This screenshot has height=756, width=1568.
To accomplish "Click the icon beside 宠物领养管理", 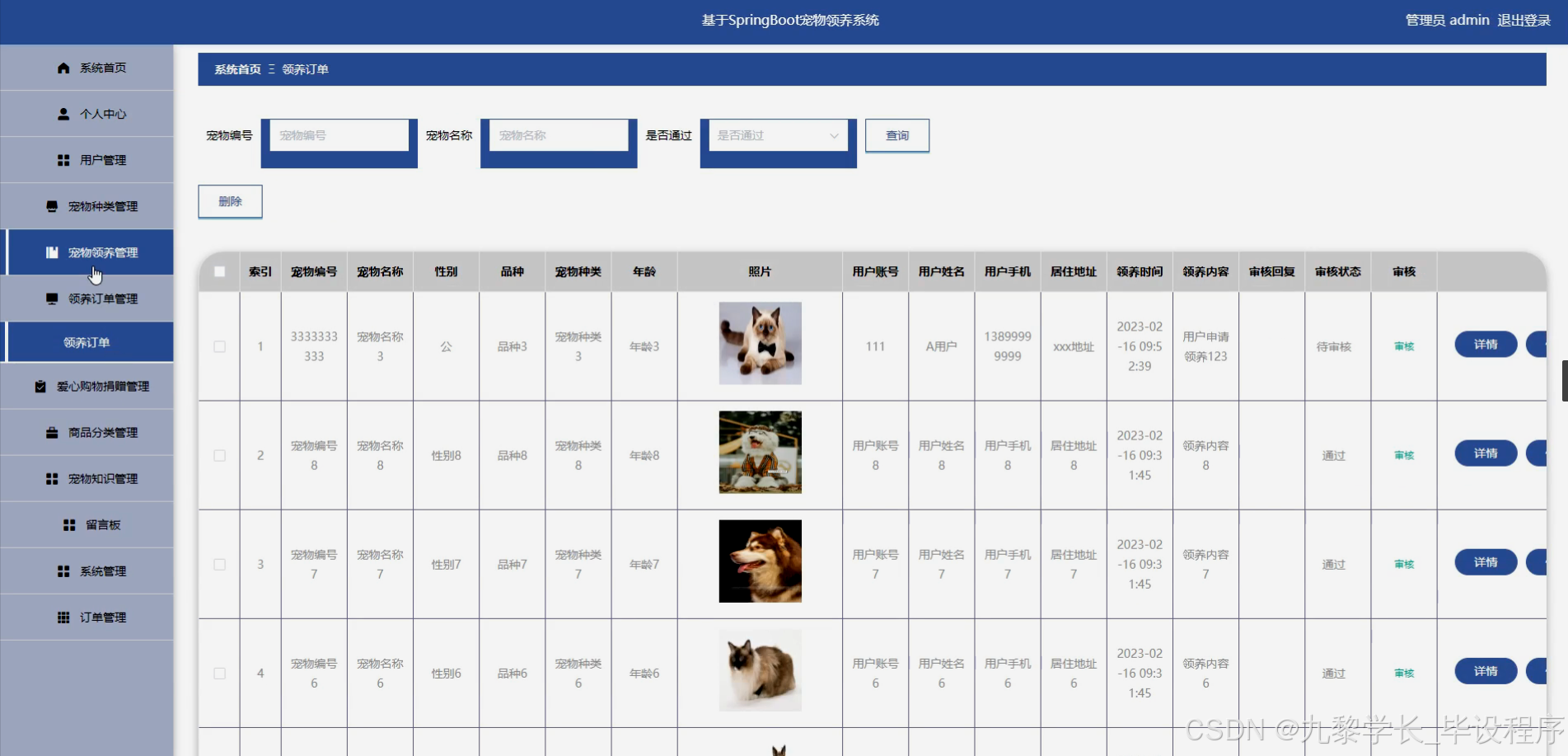I will click(52, 253).
